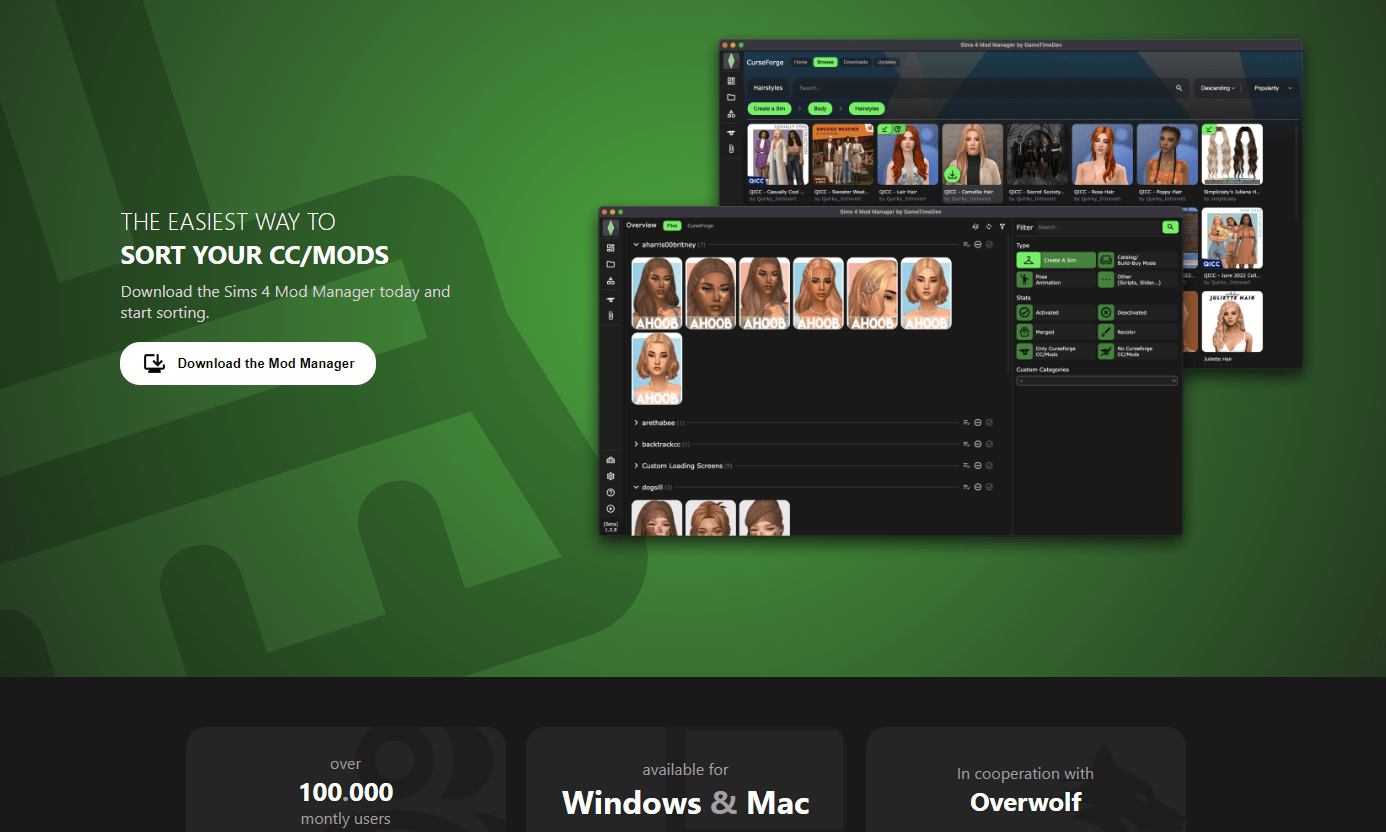Click the refresh icon in Overview toolbar
The width and height of the screenshot is (1386, 832).
988,227
